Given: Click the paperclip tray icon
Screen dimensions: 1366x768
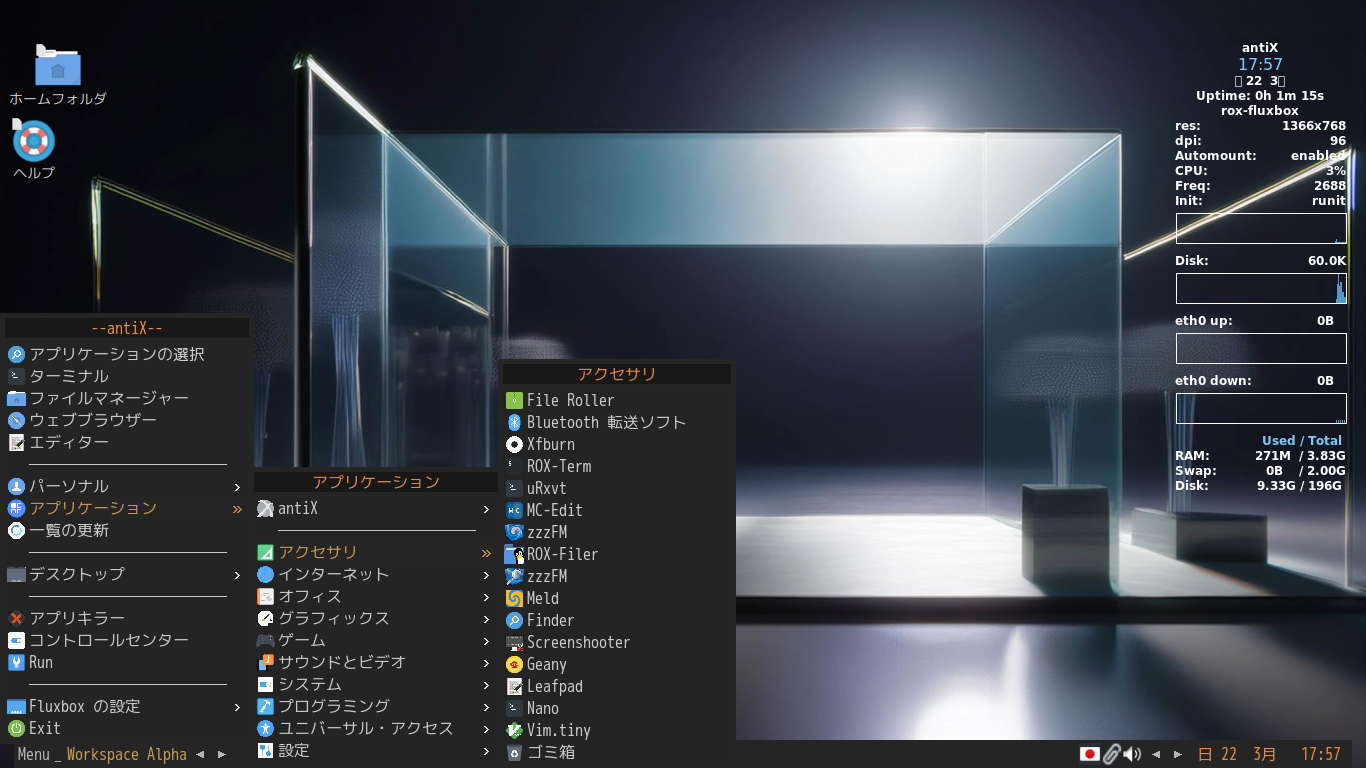Looking at the screenshot, I should pyautogui.click(x=1112, y=754).
